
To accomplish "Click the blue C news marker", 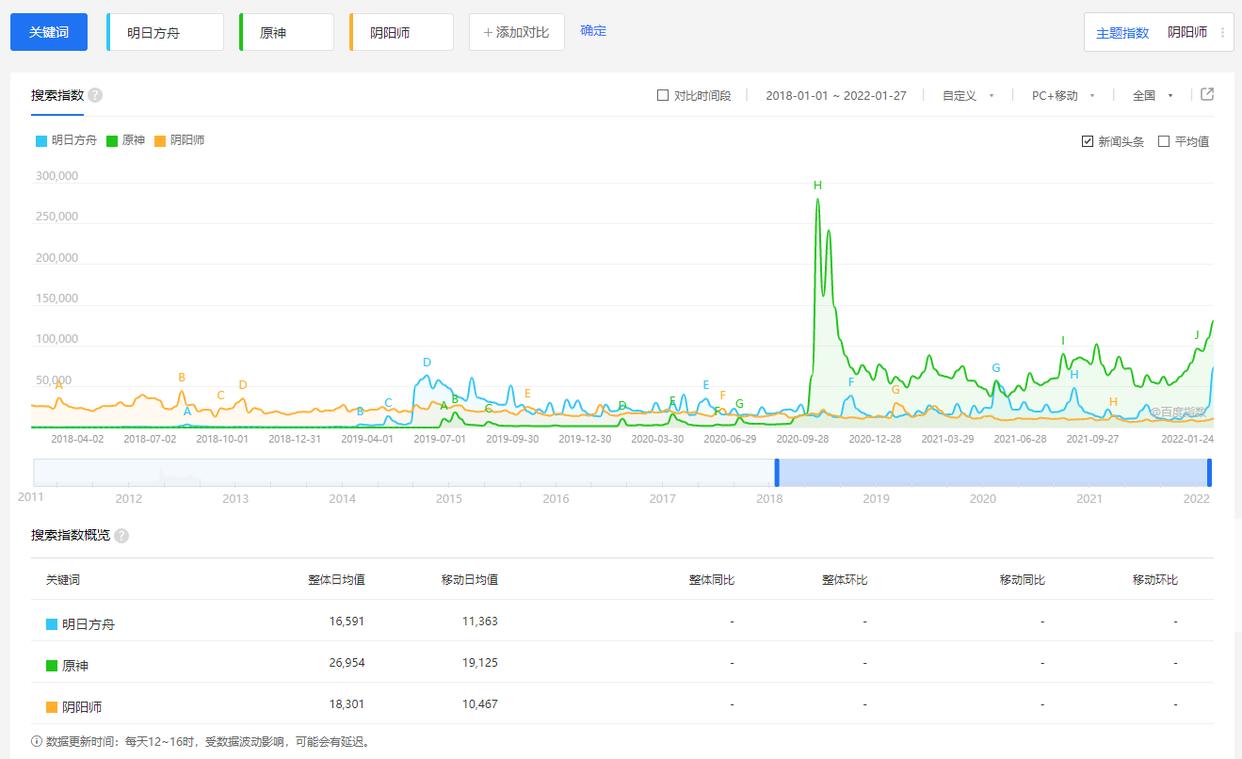I will coord(388,403).
